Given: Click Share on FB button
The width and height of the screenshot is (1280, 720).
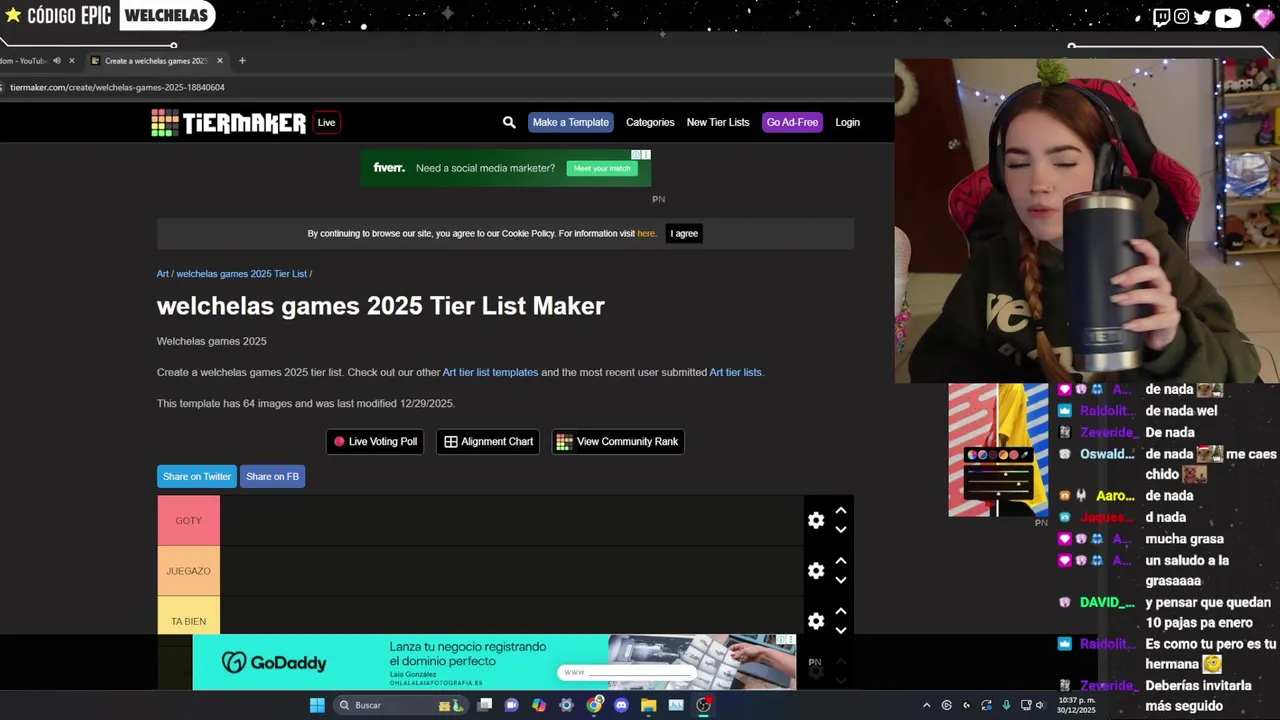Looking at the screenshot, I should pos(272,476).
